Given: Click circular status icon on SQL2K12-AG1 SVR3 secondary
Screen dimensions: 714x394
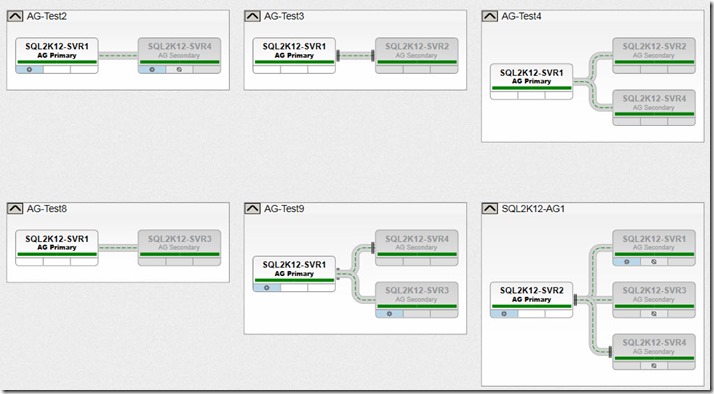Looking at the screenshot, I should (654, 314).
